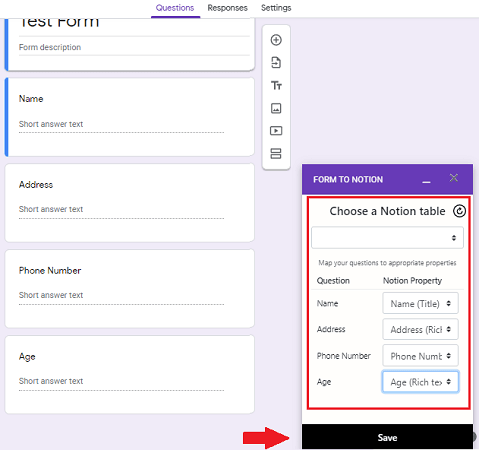Click the 'Notion Property' column header
The width and height of the screenshot is (479, 450).
point(412,281)
